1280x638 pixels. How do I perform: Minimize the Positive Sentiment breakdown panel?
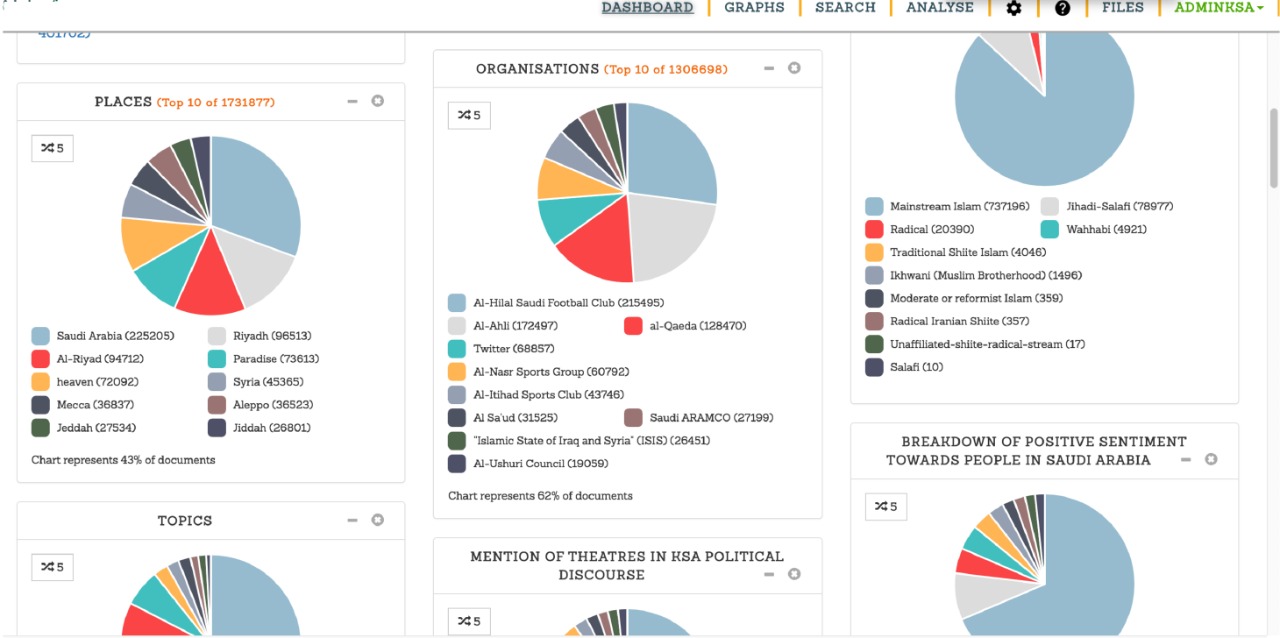tap(1186, 459)
